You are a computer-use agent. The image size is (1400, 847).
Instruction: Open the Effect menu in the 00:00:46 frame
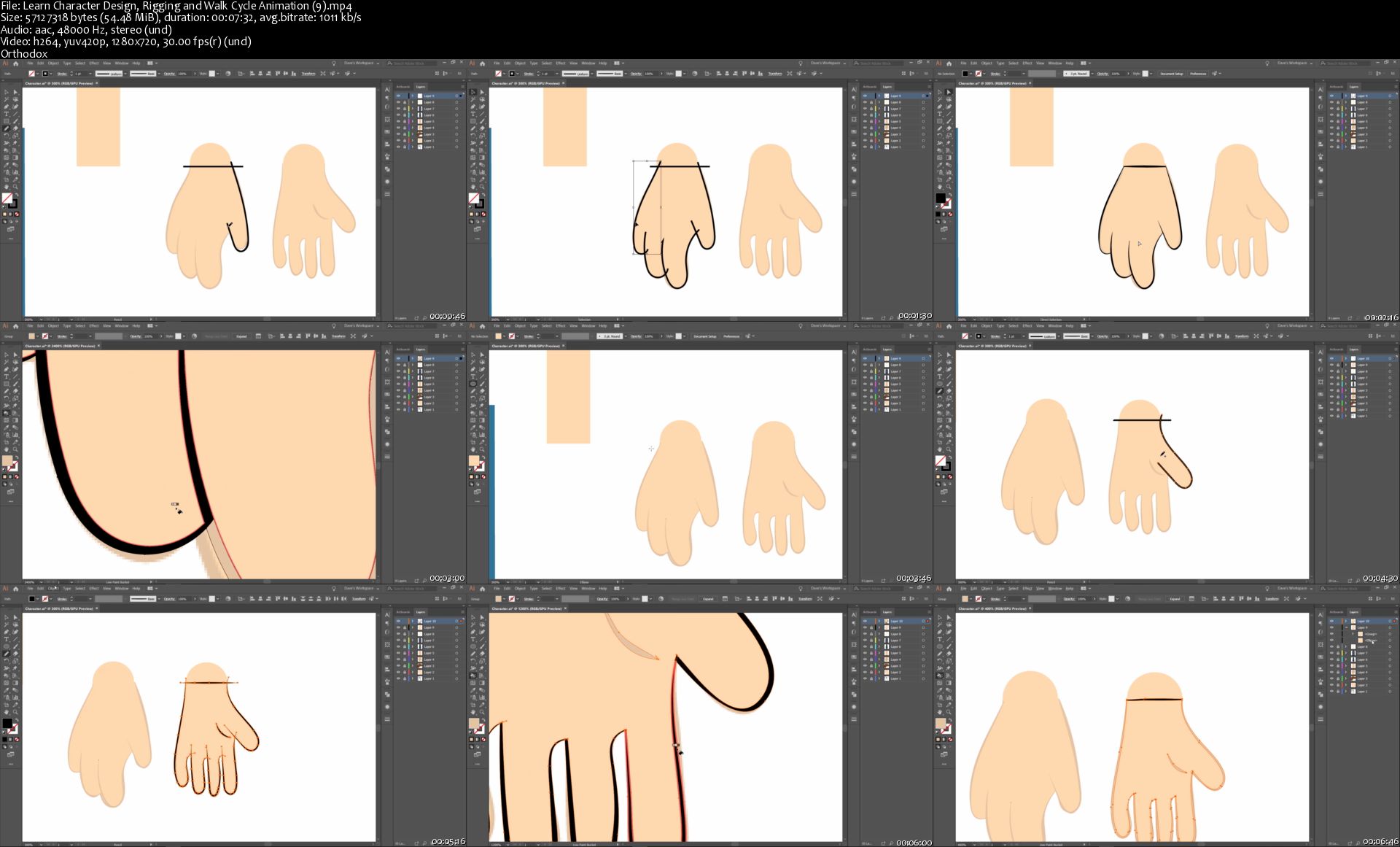pyautogui.click(x=93, y=63)
